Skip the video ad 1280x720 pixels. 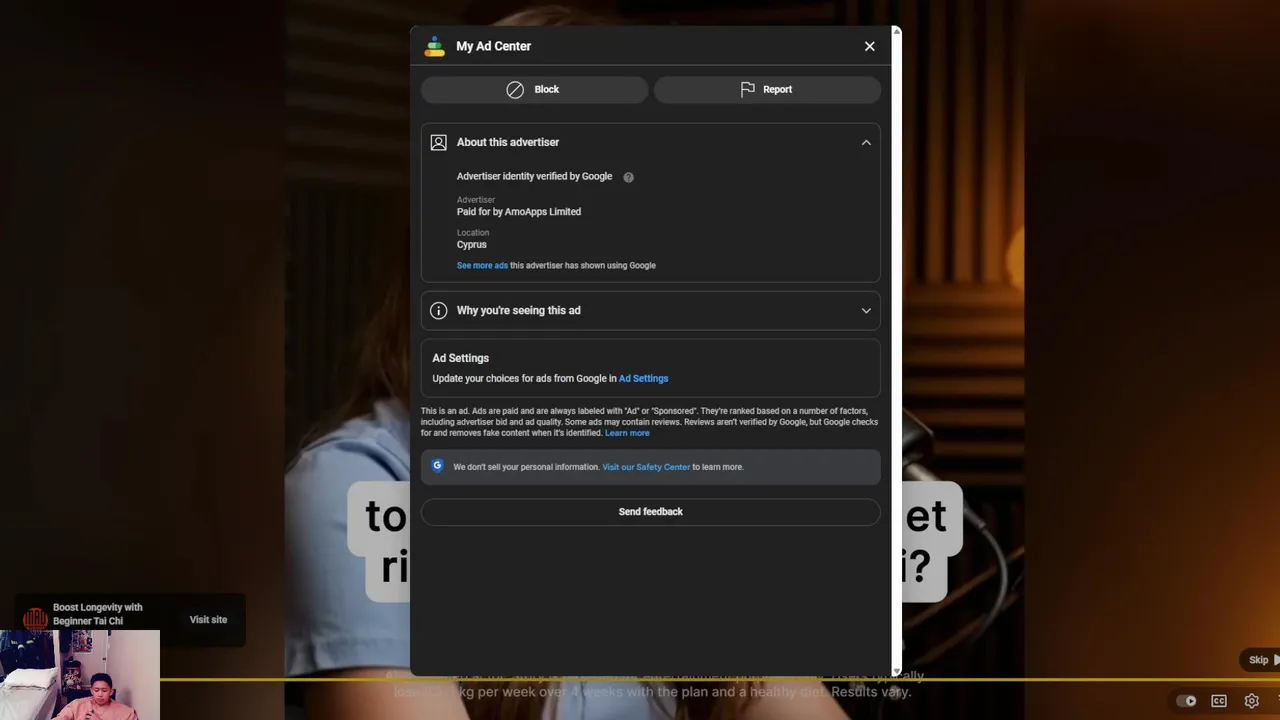coord(1262,660)
